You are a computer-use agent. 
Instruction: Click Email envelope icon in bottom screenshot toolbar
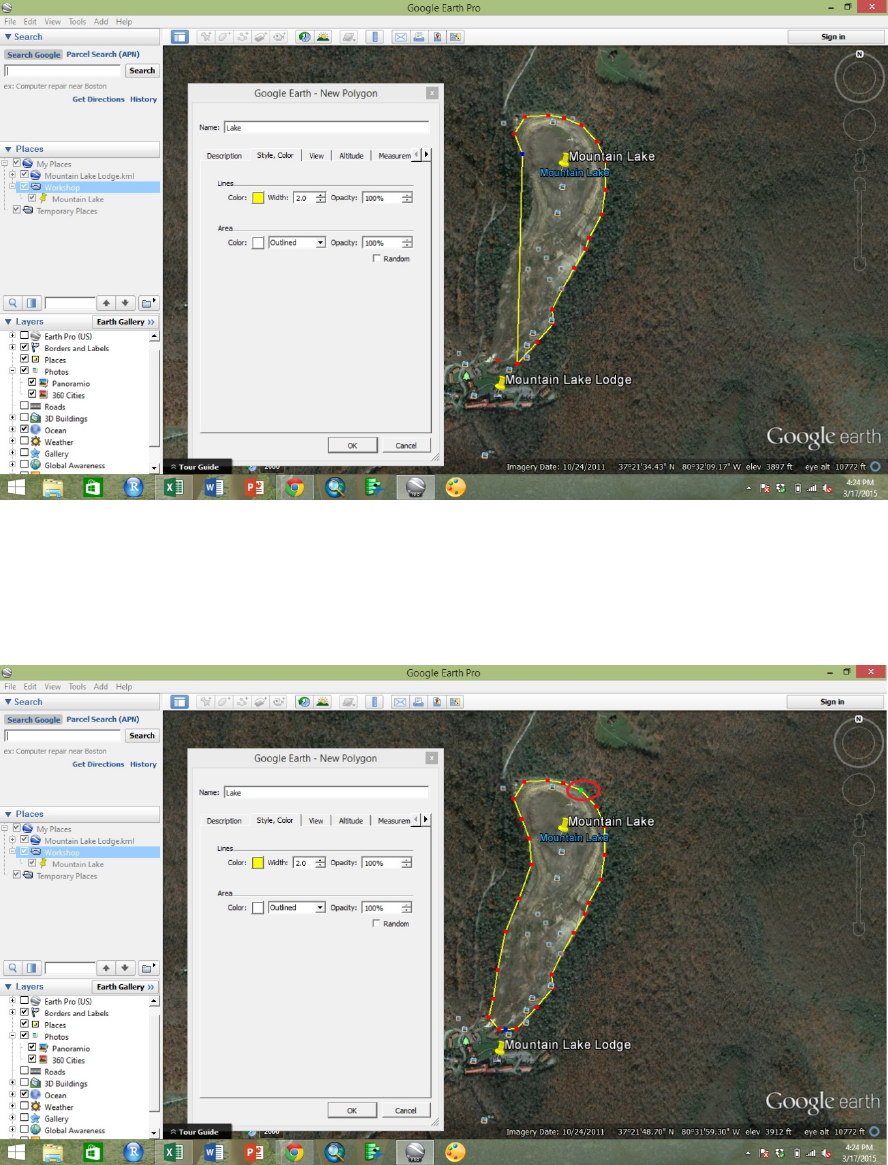401,701
